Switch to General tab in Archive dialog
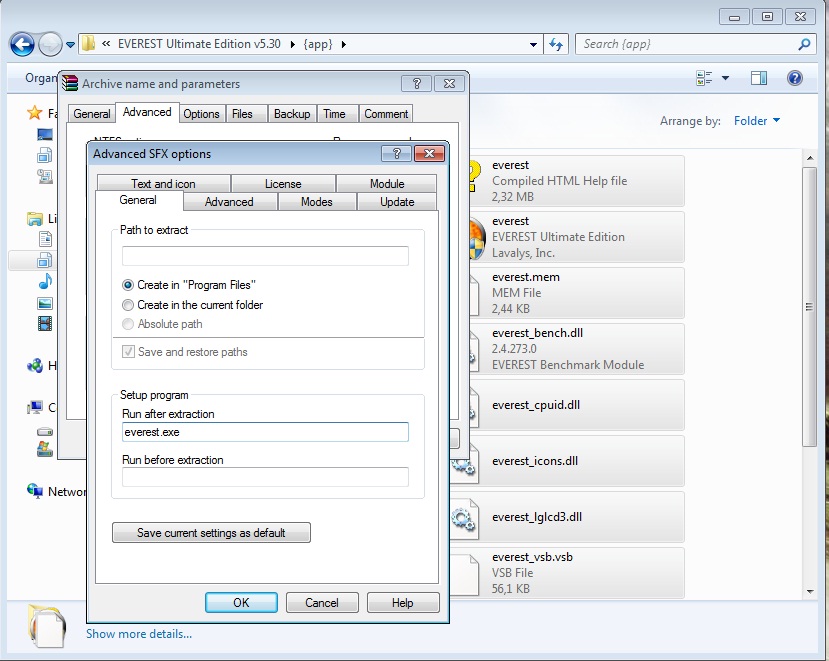The image size is (829, 661). 91,114
